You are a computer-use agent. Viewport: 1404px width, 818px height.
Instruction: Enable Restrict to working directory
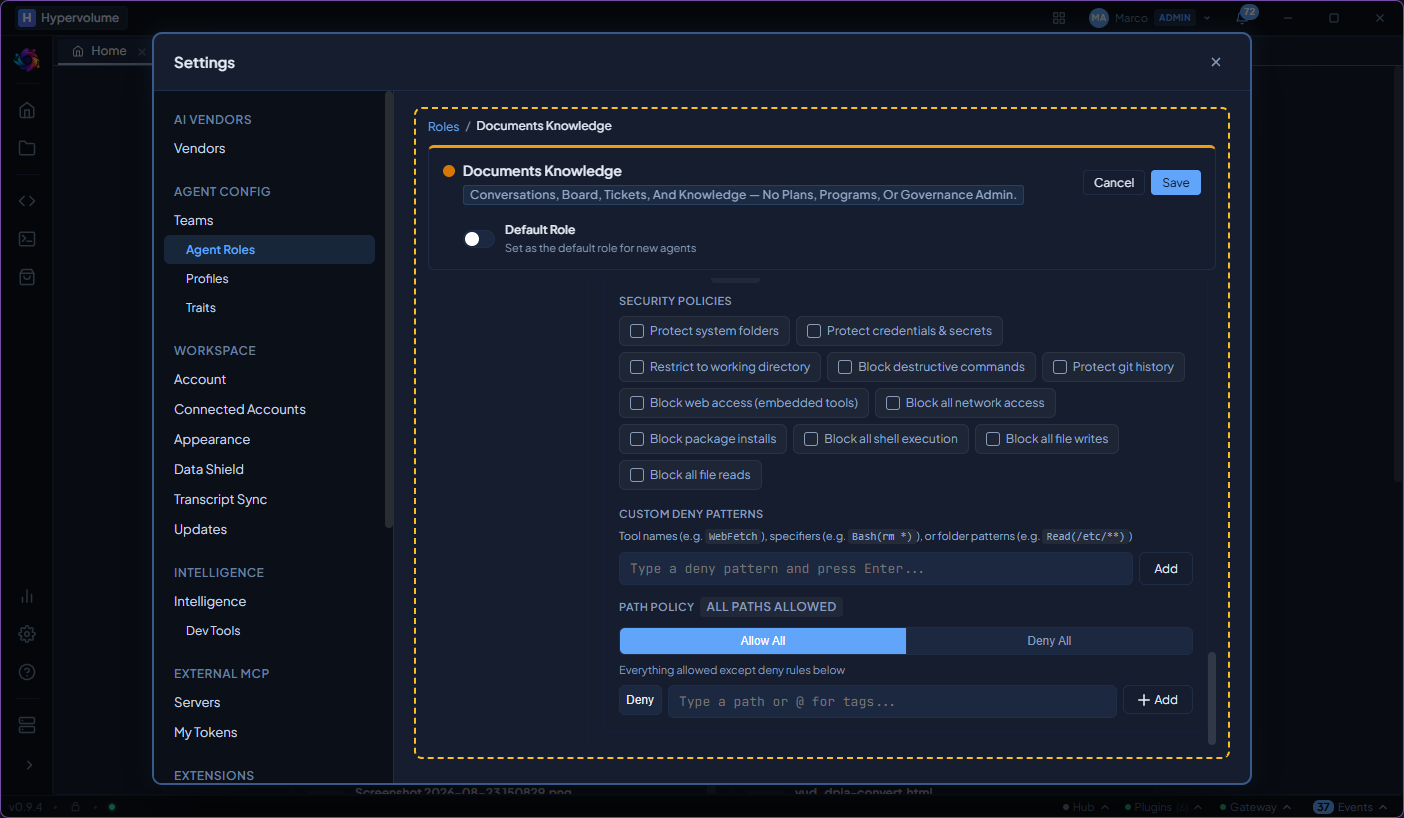tap(720, 367)
